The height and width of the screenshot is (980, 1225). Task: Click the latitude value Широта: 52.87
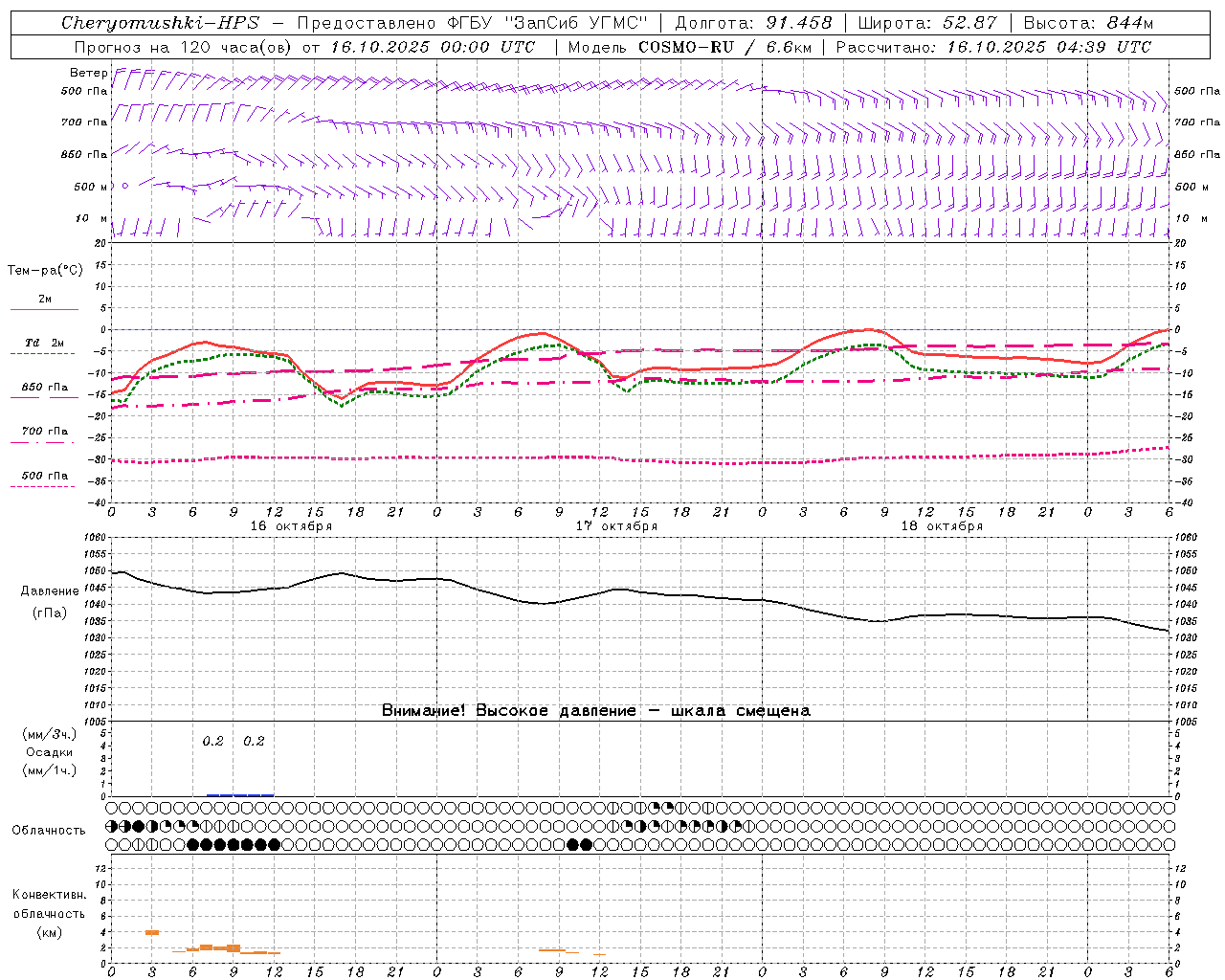coord(927,23)
